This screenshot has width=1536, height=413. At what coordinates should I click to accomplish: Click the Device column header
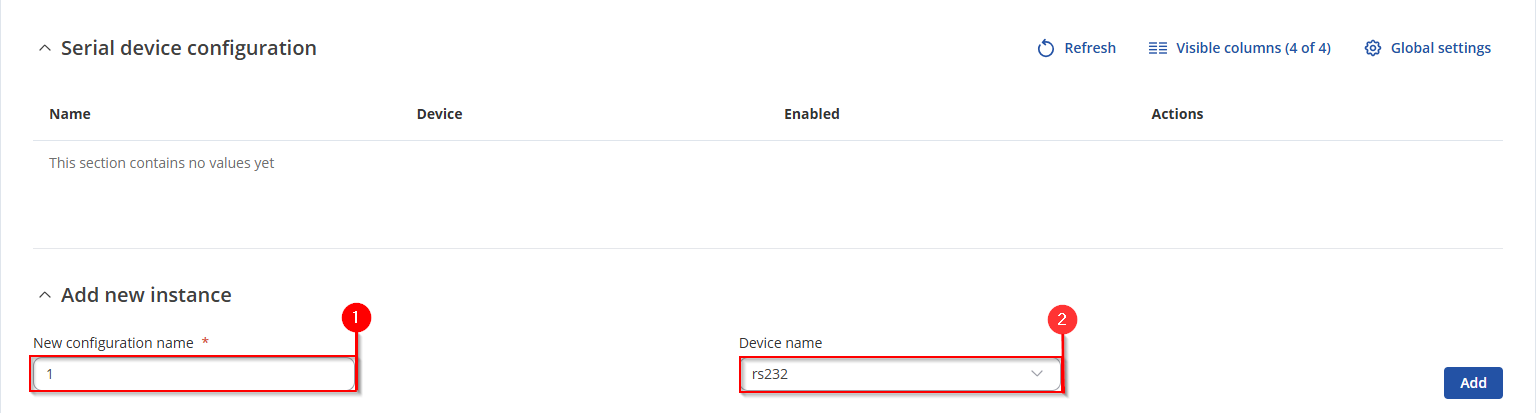click(x=439, y=114)
